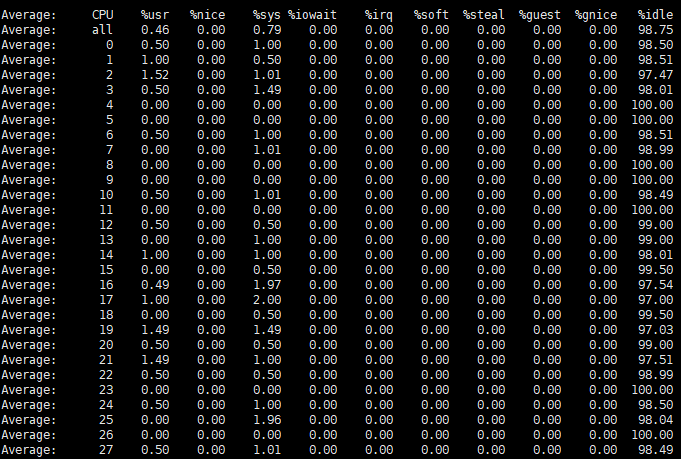Click the CPU number 20 label

(x=106, y=345)
